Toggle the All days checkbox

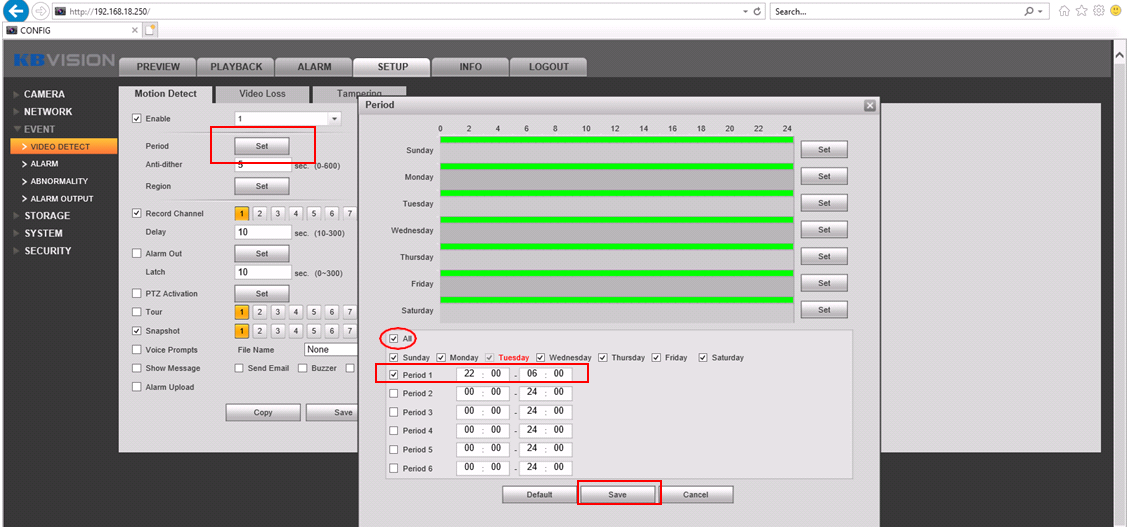[393, 339]
